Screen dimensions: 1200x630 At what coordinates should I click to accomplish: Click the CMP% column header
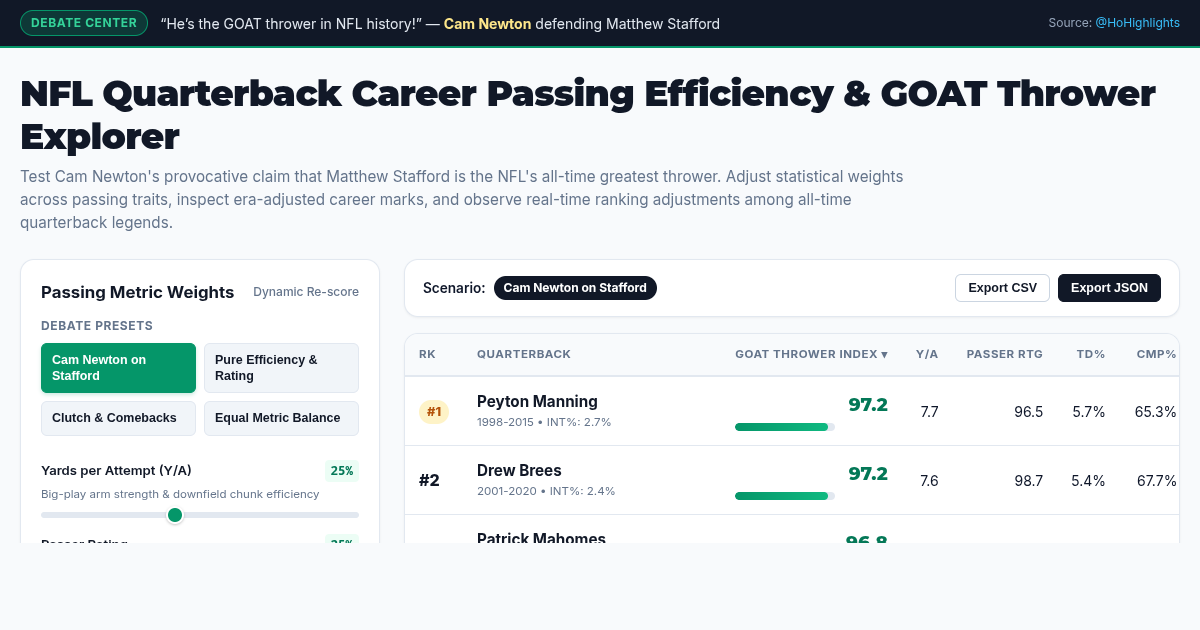click(1157, 354)
